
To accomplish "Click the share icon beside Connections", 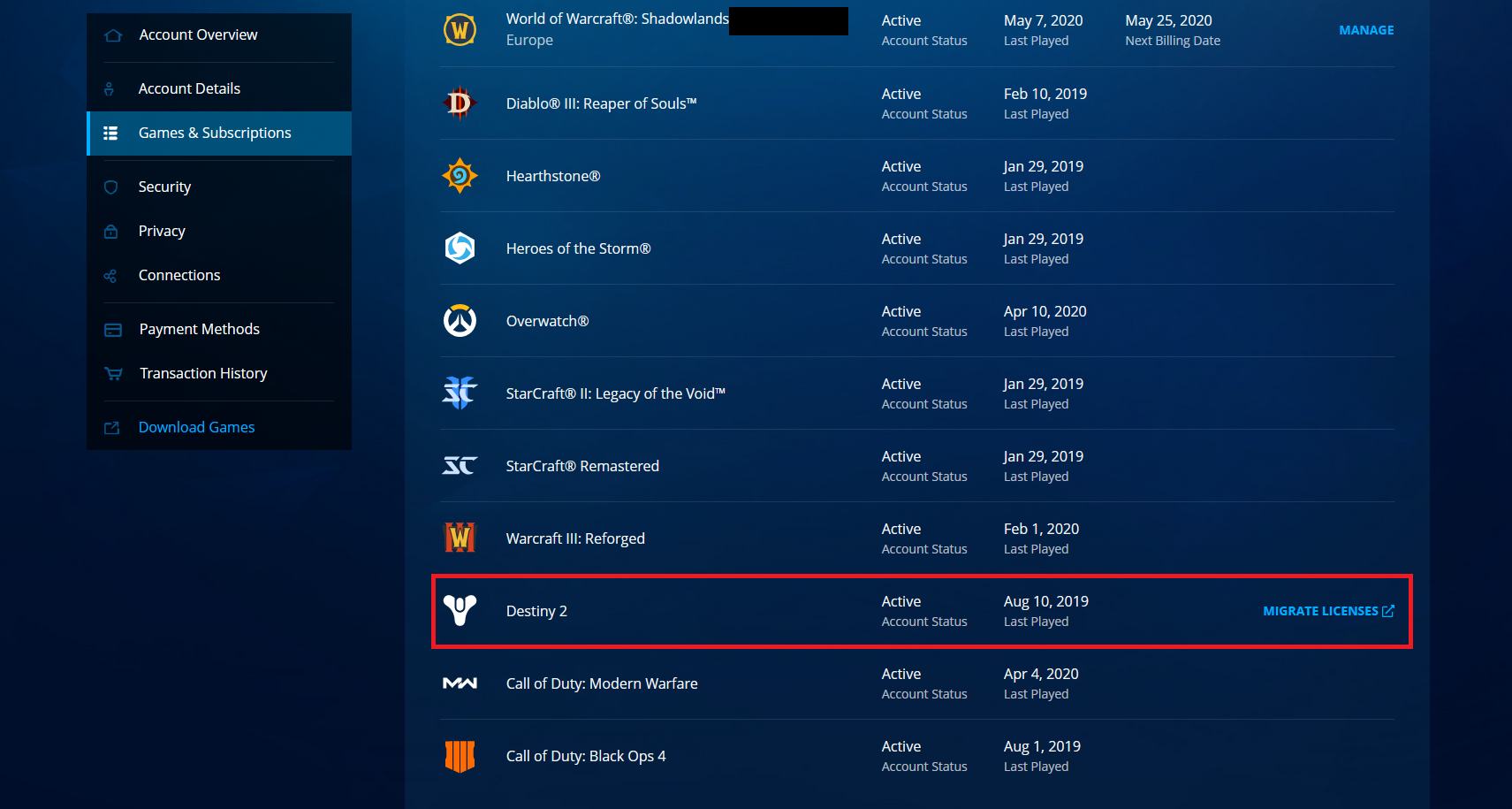I will point(110,276).
